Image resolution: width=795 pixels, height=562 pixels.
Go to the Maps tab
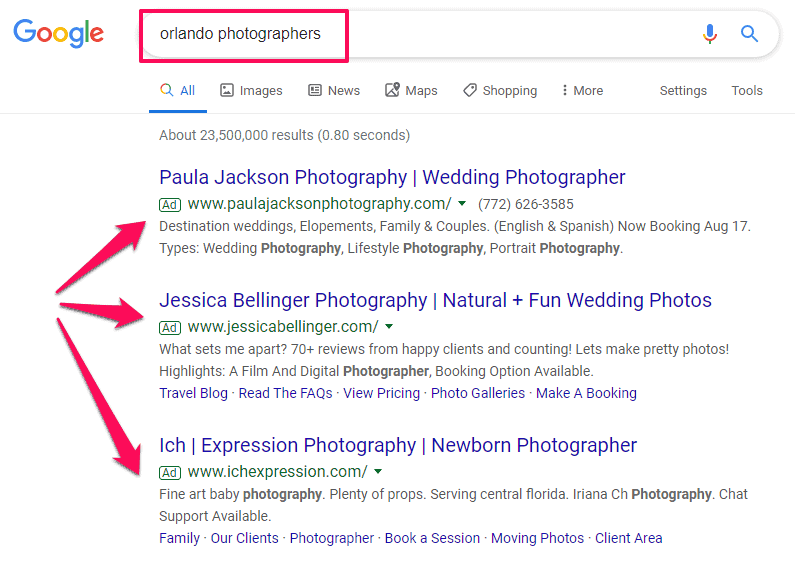[x=411, y=90]
